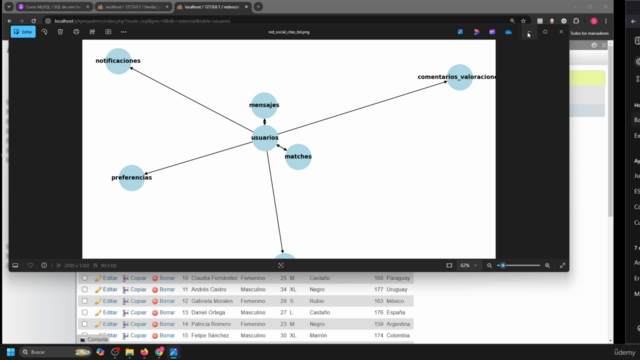Delete the image with the trash icon
The width and height of the screenshot is (640, 360).
pos(60,32)
